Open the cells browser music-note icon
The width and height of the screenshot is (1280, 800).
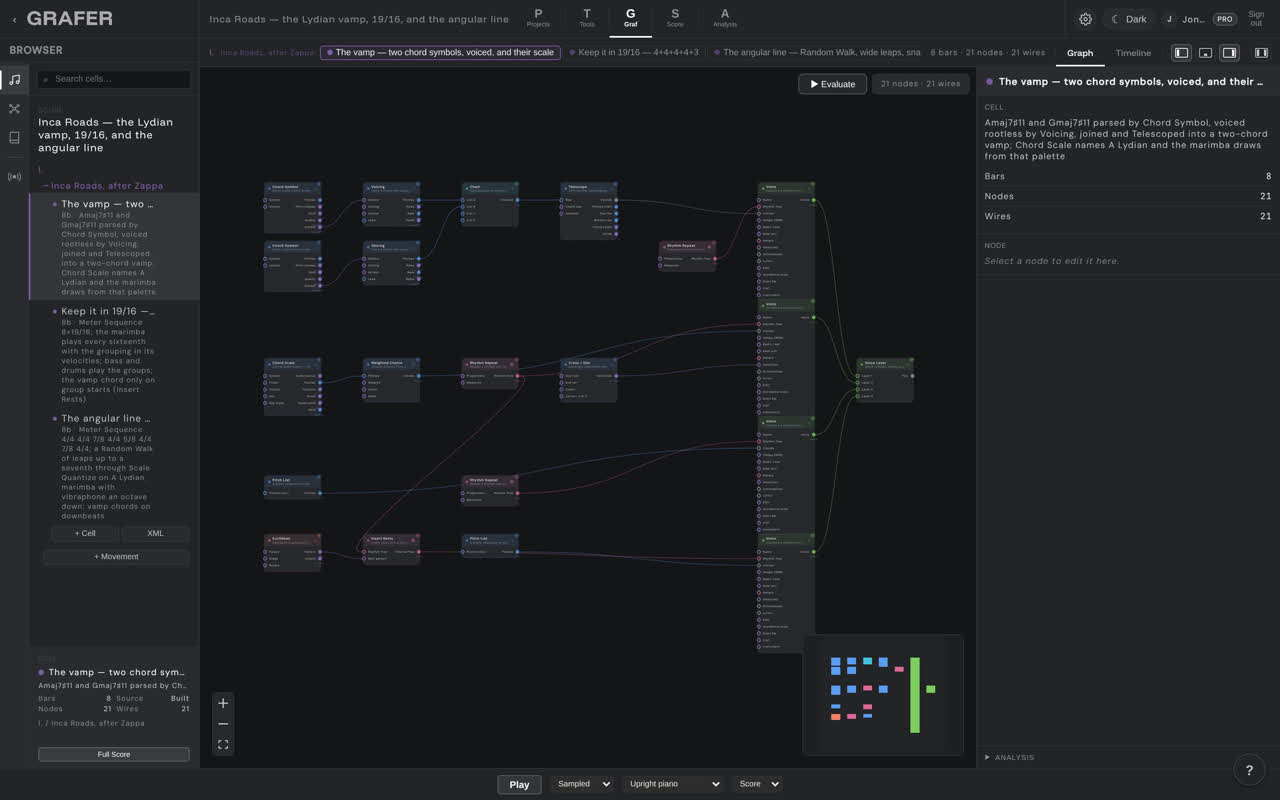tap(14, 79)
